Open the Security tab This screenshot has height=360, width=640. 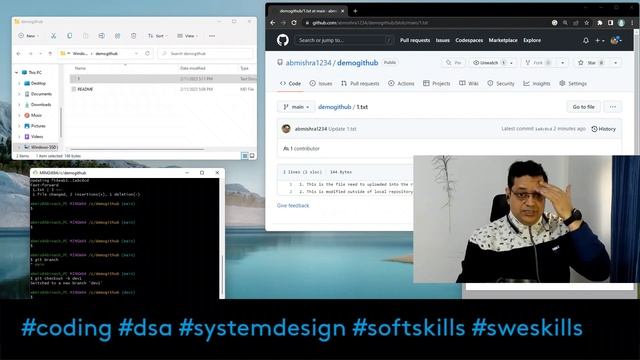[x=501, y=83]
